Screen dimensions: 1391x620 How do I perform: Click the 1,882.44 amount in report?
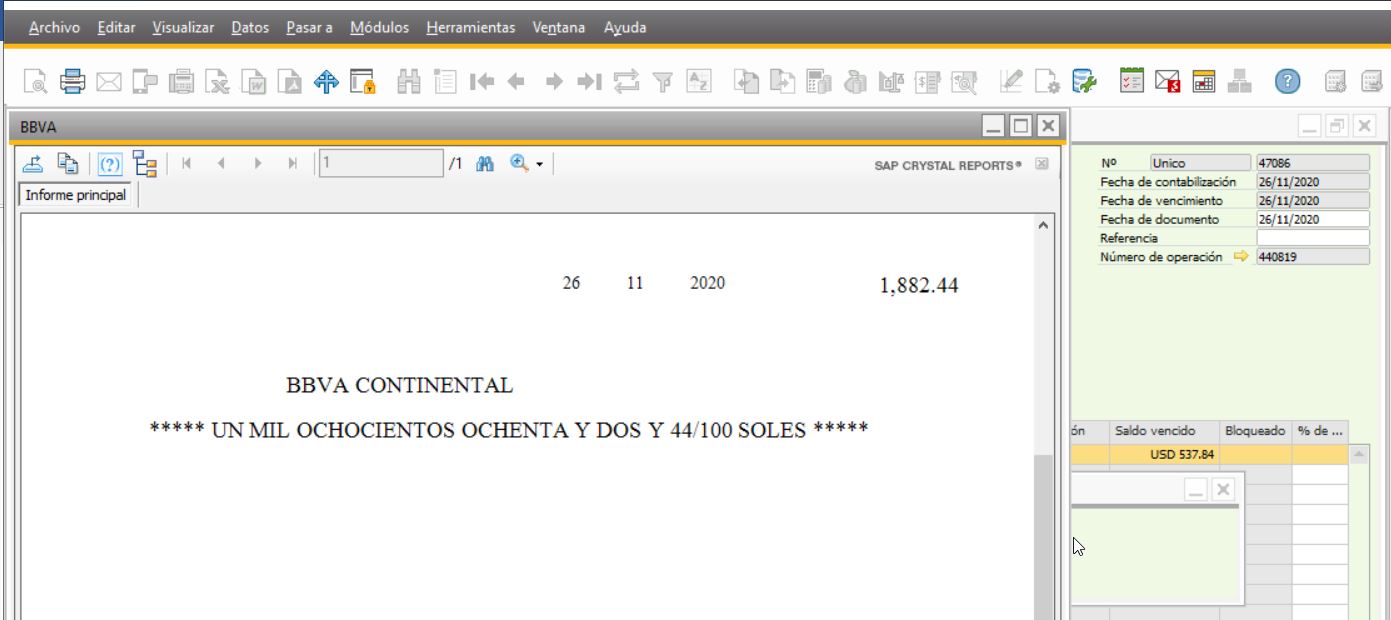[x=919, y=286]
